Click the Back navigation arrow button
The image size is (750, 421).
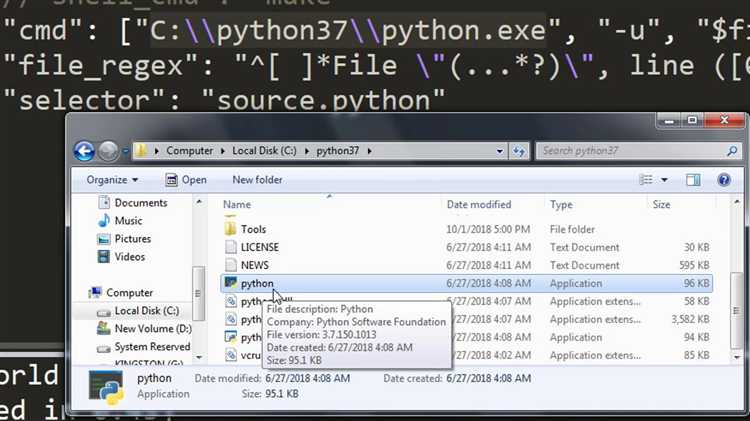85,151
